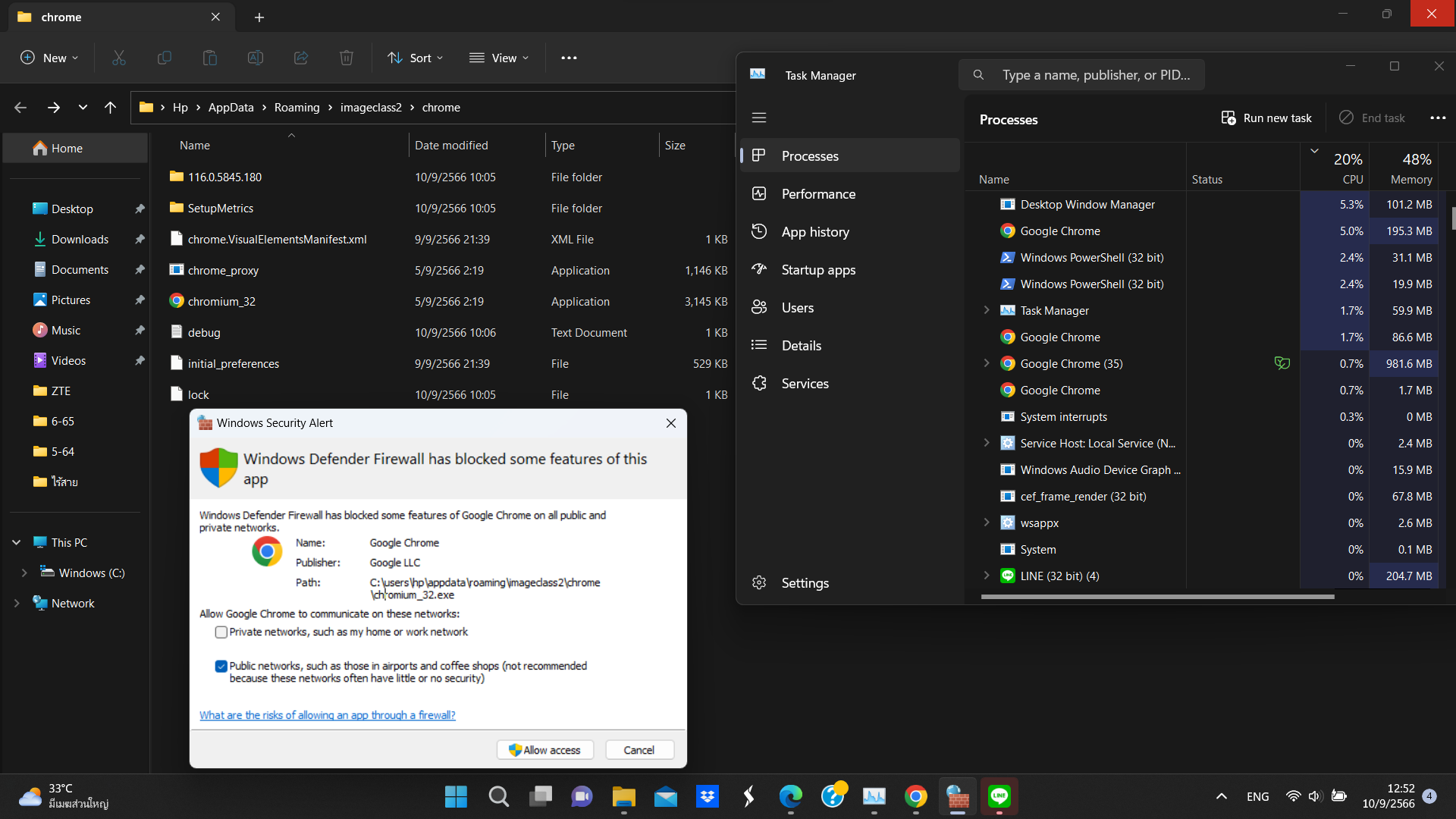Show hidden system tray icons chevron
This screenshot has width=1456, height=819.
tap(1222, 796)
